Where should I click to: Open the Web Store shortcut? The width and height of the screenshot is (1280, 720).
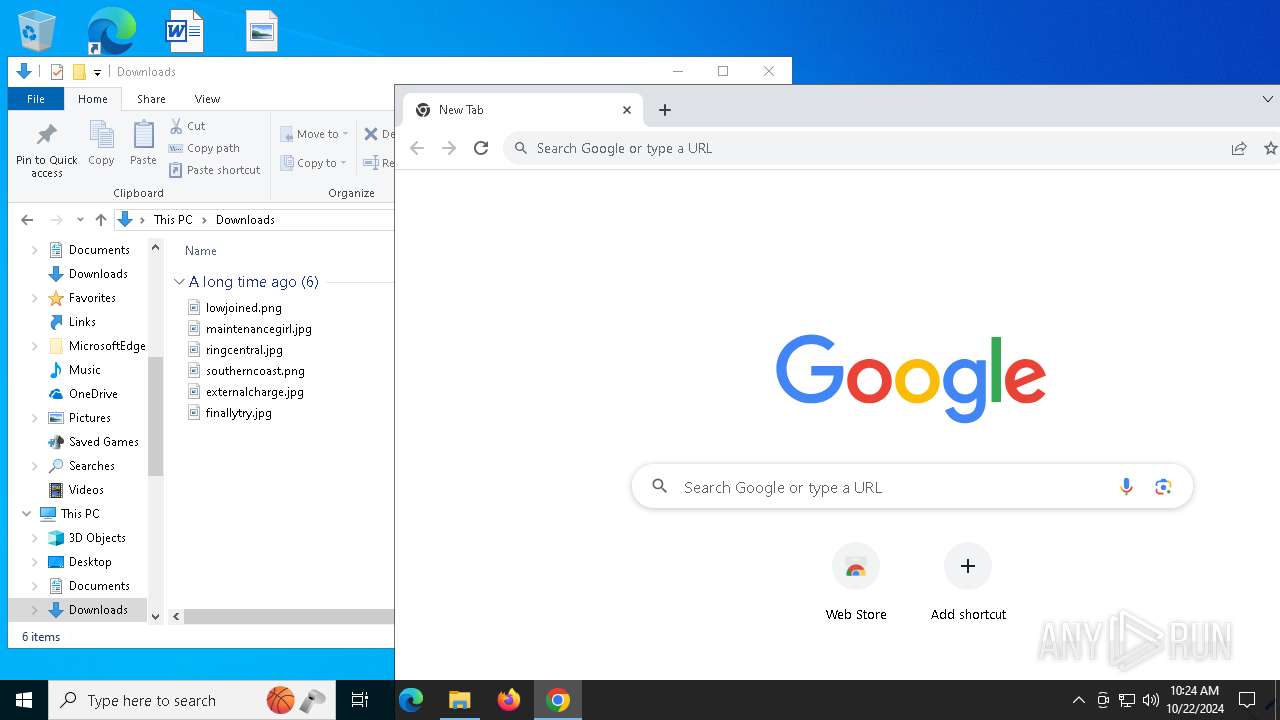pyautogui.click(x=856, y=582)
